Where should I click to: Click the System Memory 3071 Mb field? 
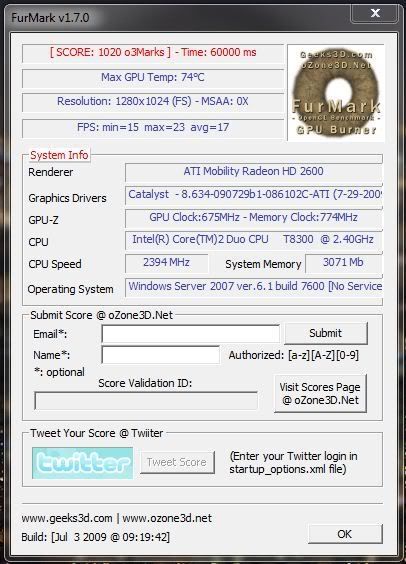(x=343, y=263)
